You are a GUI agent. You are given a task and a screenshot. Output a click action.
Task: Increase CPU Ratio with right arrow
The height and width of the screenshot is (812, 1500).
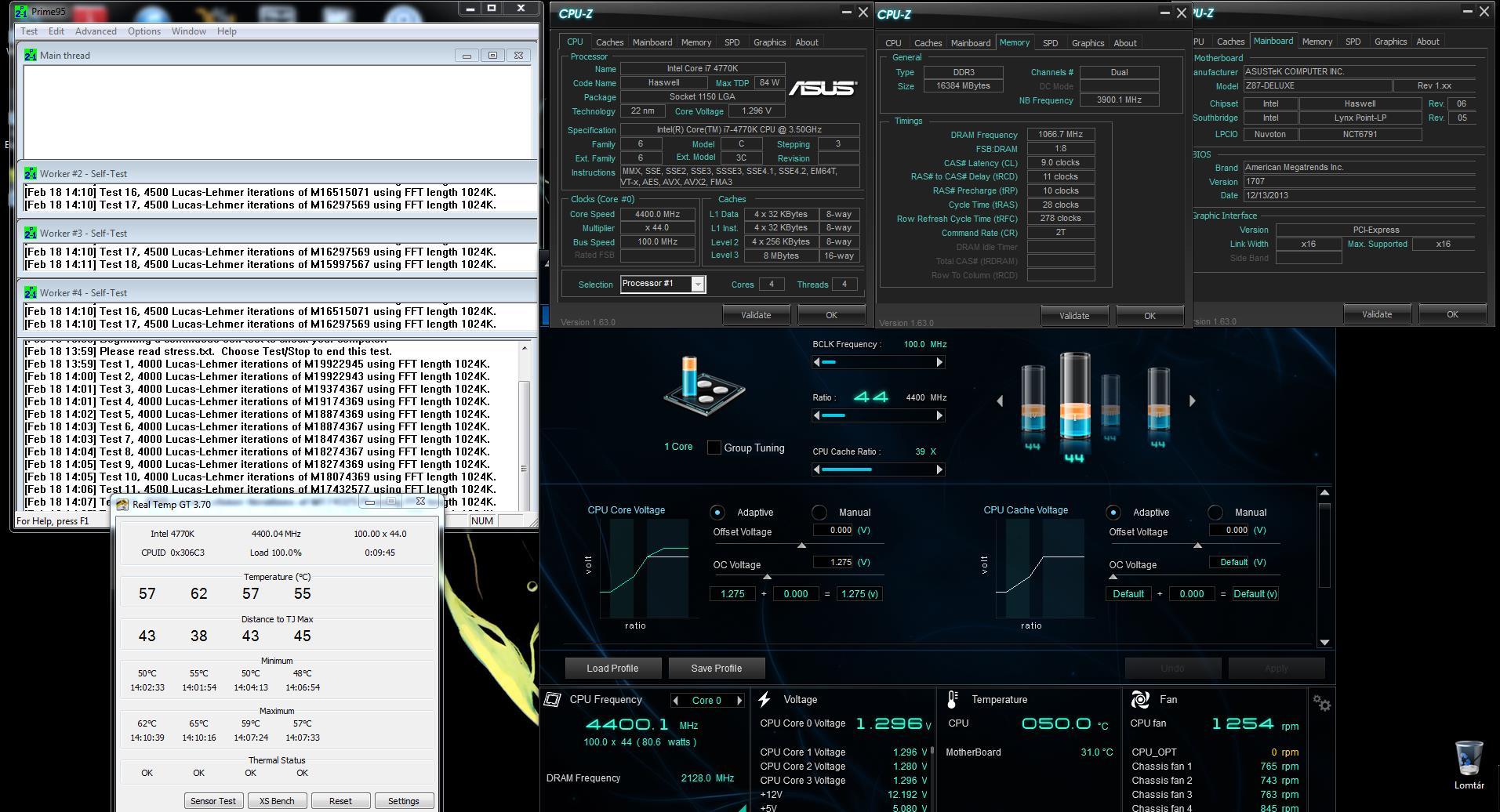click(939, 415)
